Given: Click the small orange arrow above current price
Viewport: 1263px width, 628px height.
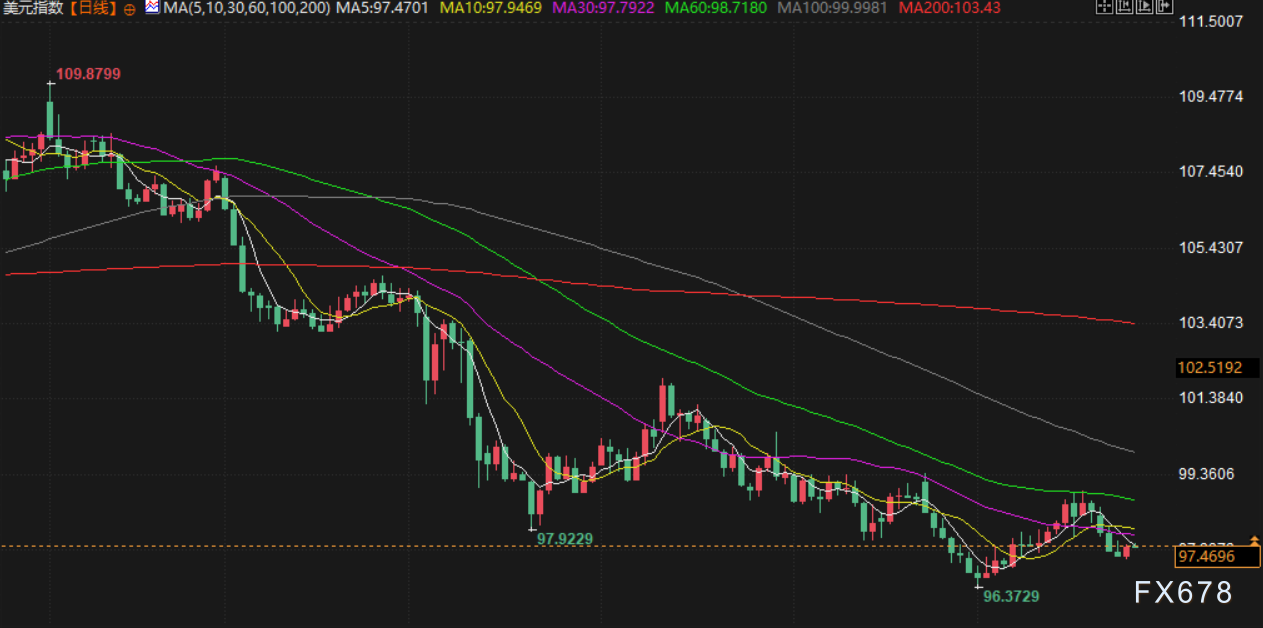Looking at the screenshot, I should tap(1254, 540).
